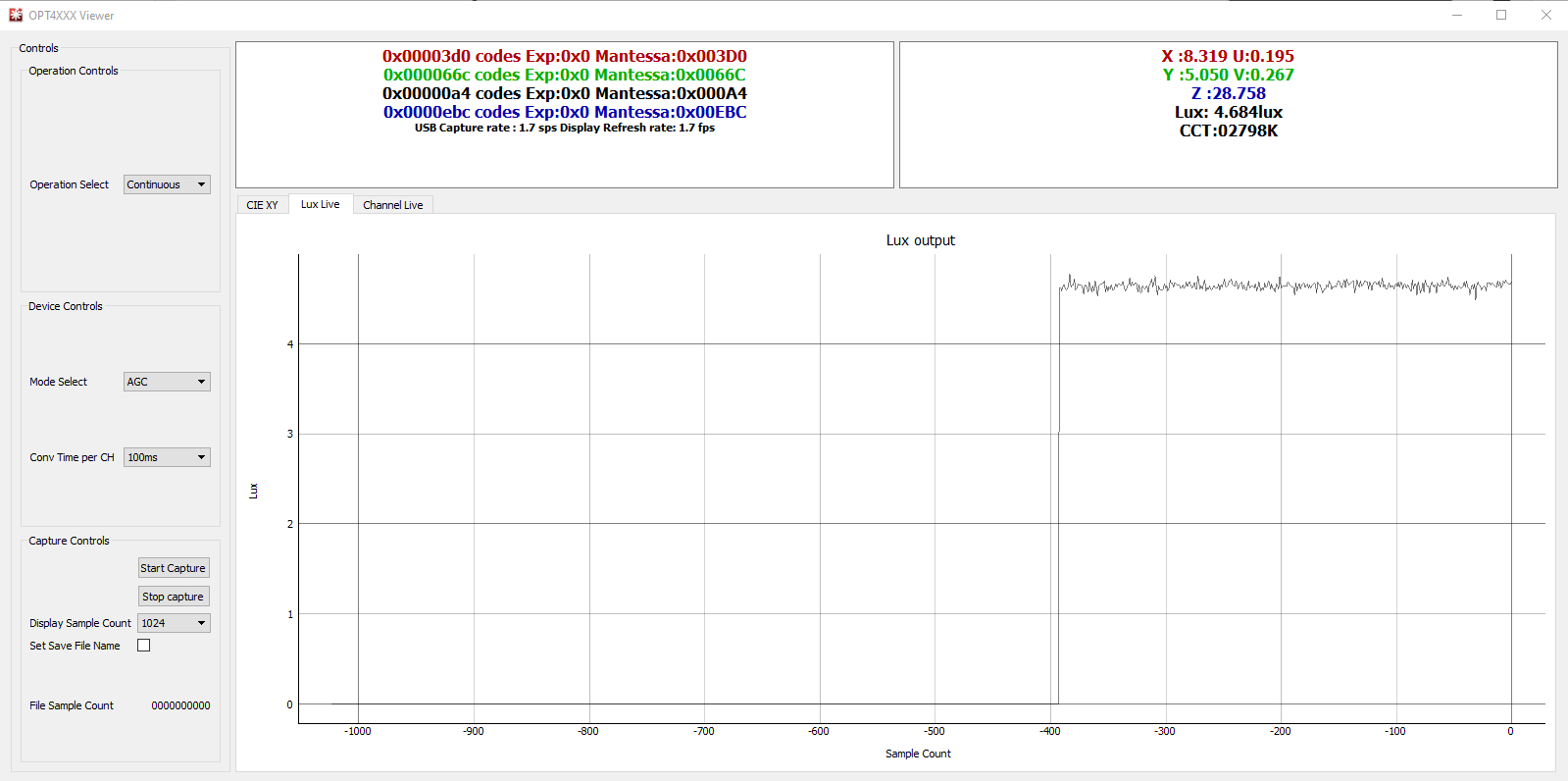The height and width of the screenshot is (781, 1568).
Task: Click the Lux: 4.684lux reading
Action: [1228, 112]
